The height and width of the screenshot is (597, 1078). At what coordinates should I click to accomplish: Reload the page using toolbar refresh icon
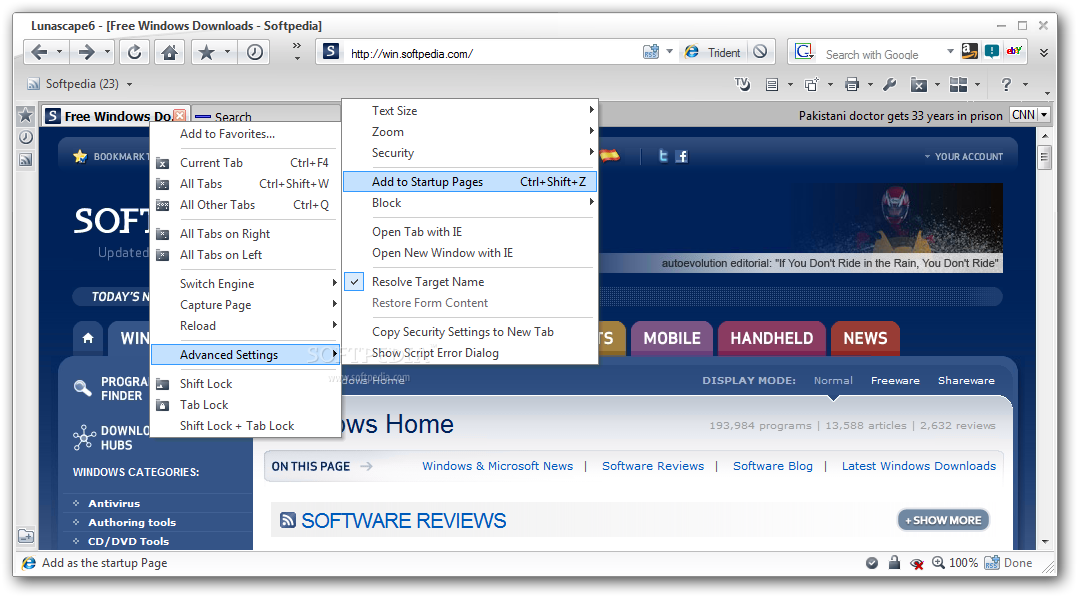pyautogui.click(x=134, y=52)
